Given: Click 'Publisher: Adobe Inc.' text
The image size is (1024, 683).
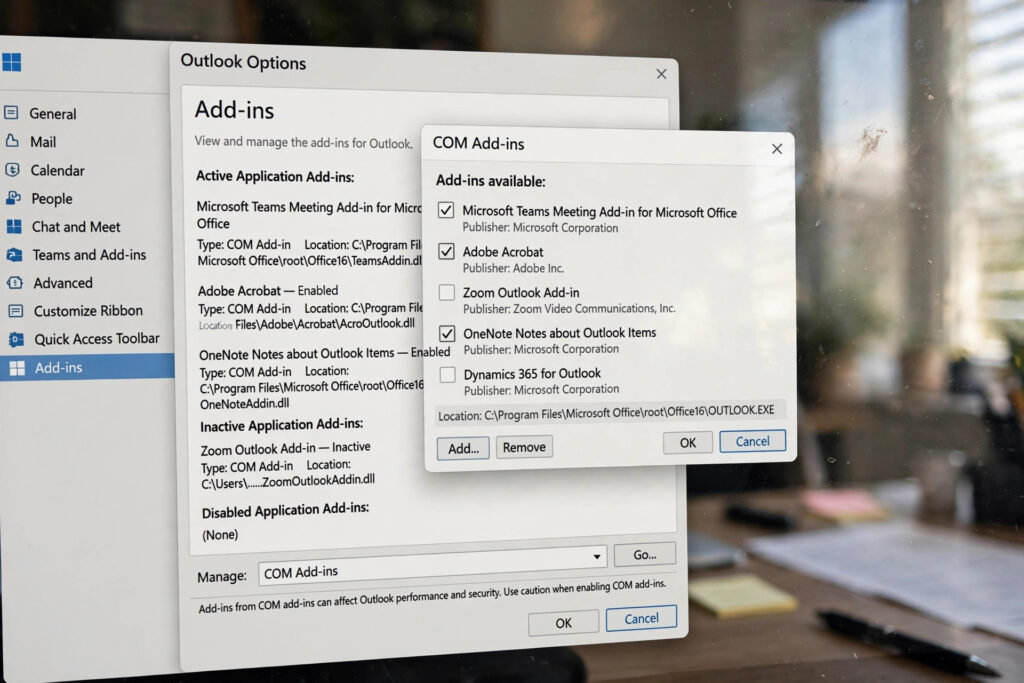Looking at the screenshot, I should point(513,268).
